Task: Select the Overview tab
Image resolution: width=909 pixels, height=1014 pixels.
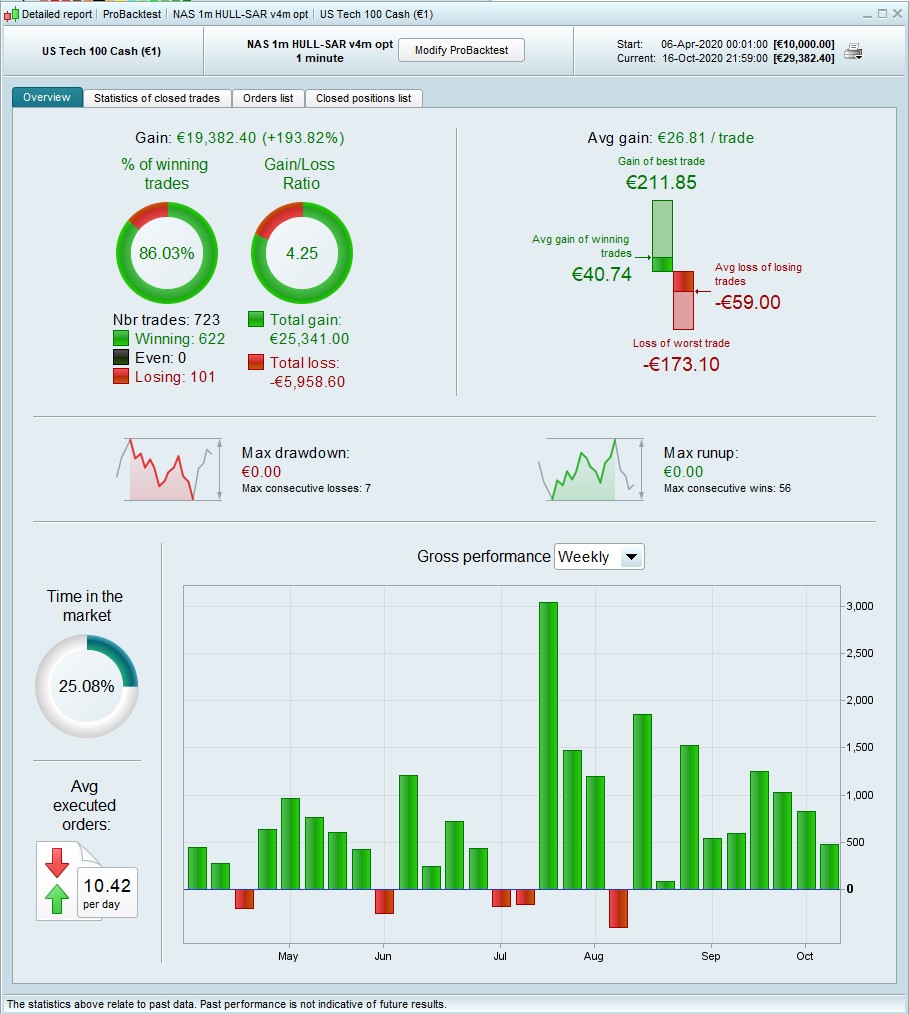Action: click(x=47, y=98)
